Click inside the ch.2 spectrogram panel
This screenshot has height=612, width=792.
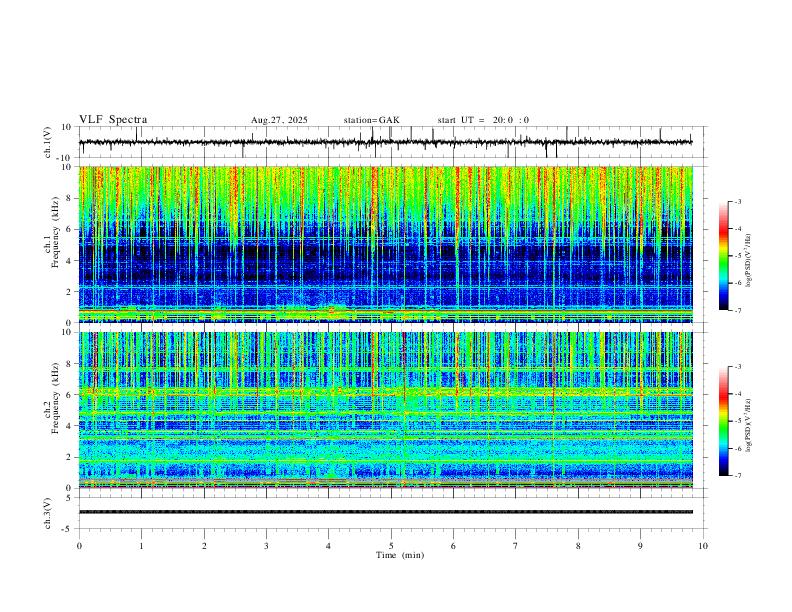[x=385, y=410]
